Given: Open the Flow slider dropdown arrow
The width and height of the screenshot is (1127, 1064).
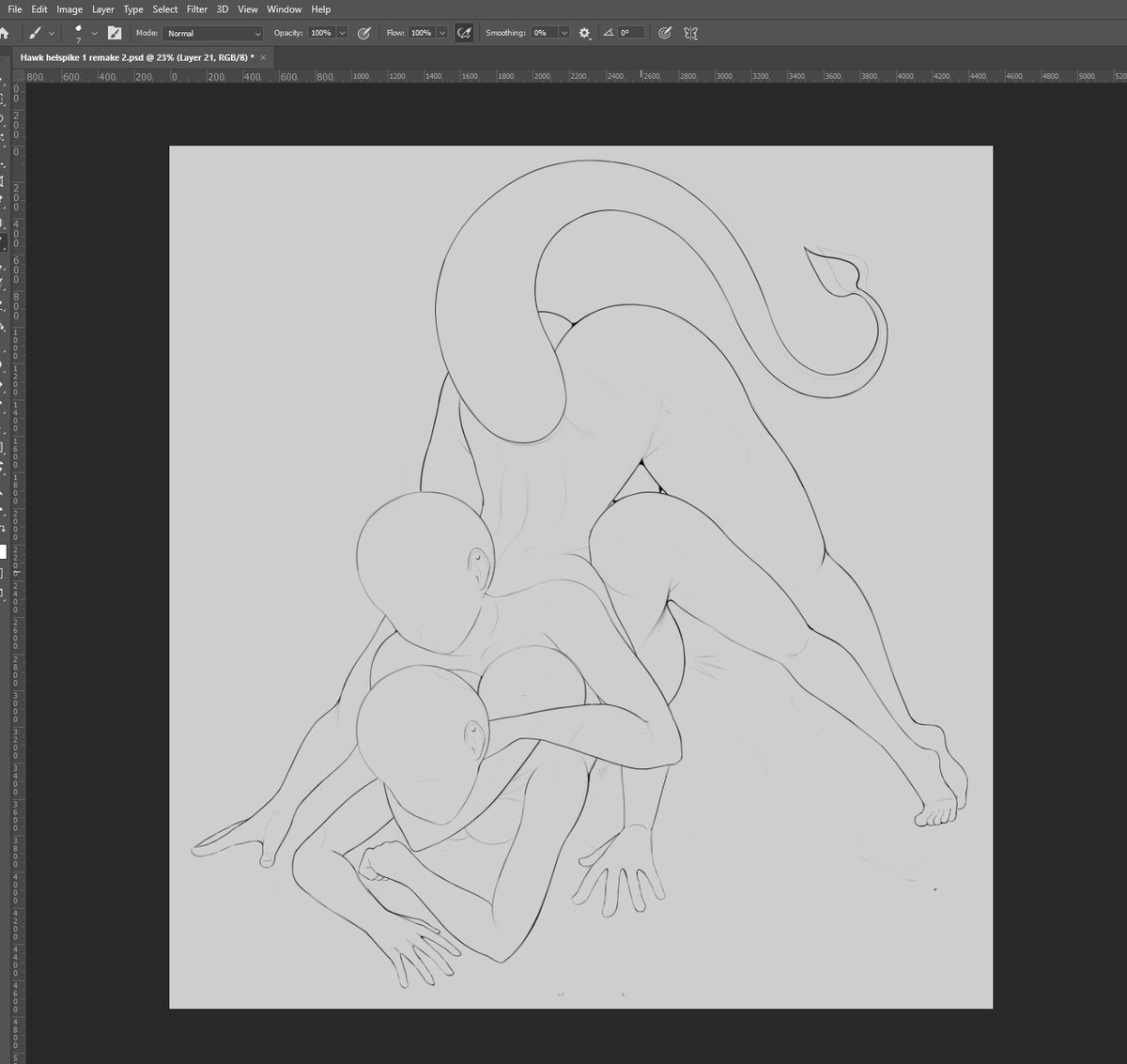Looking at the screenshot, I should point(441,33).
